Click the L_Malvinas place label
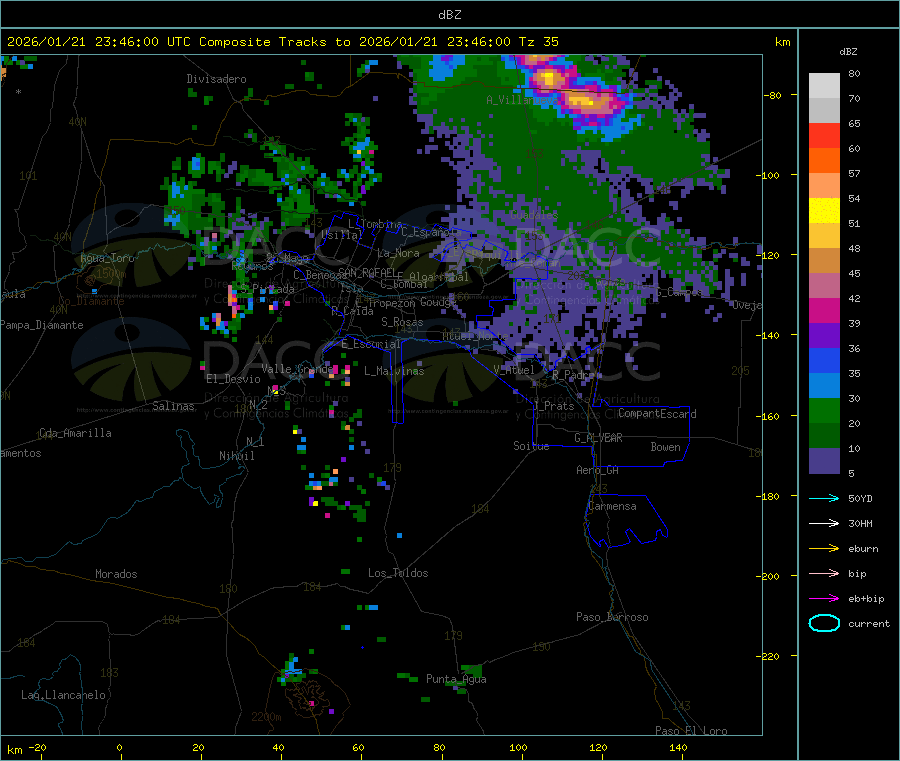The image size is (900, 761). click(394, 371)
